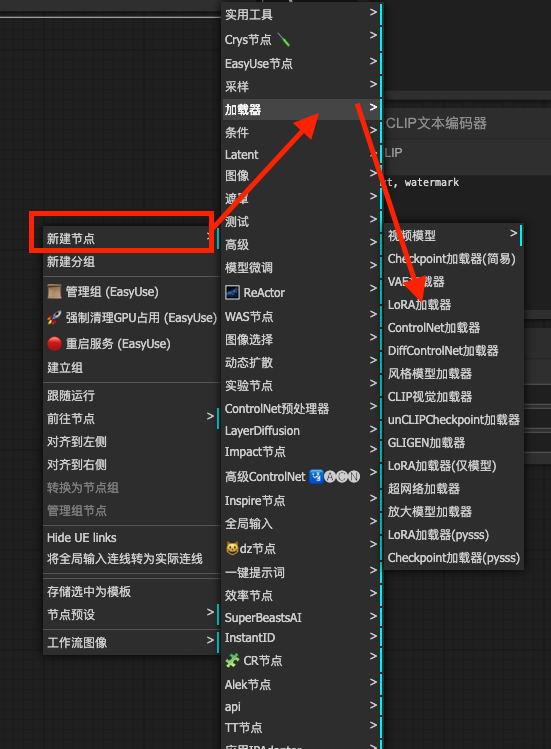The image size is (551, 749).
Task: Open InstantID category
Action: [302, 638]
